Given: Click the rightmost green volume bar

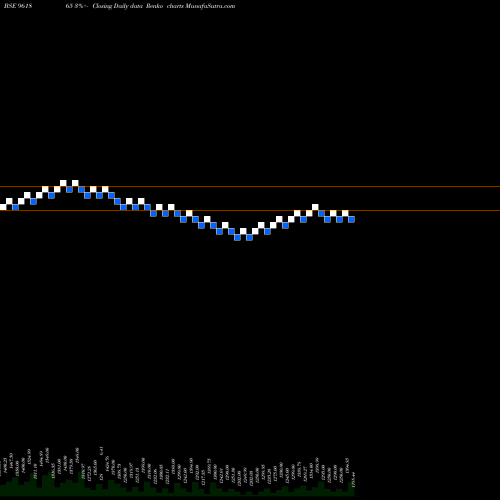Looking at the screenshot, I should [x=351, y=489].
